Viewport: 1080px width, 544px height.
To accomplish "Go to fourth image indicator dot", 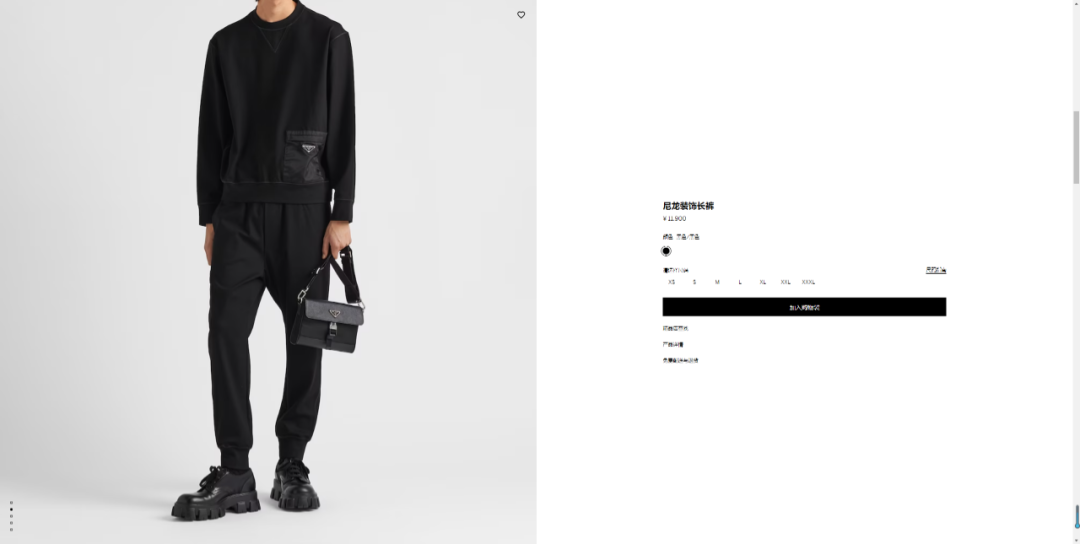I will point(11,523).
